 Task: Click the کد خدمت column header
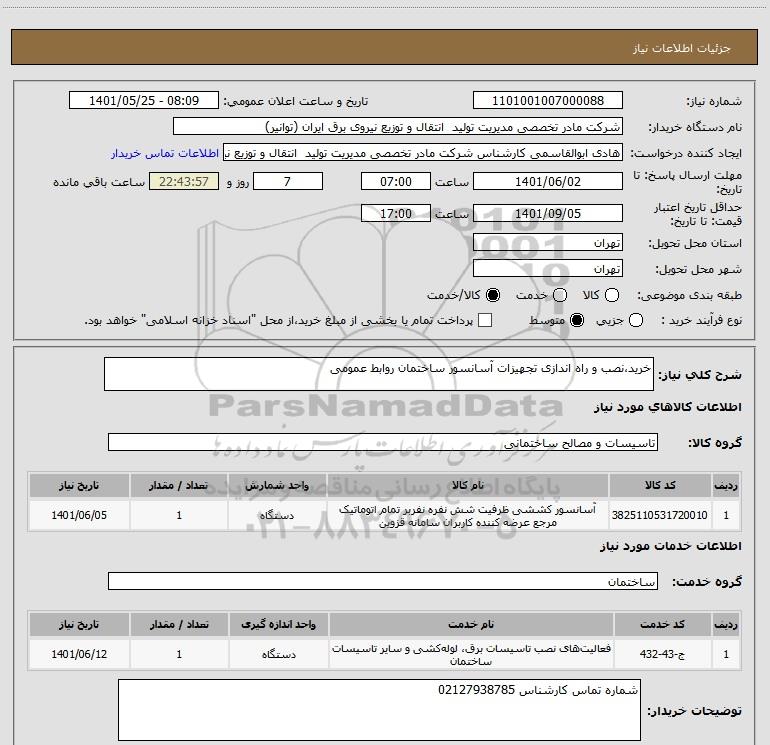[x=662, y=625]
